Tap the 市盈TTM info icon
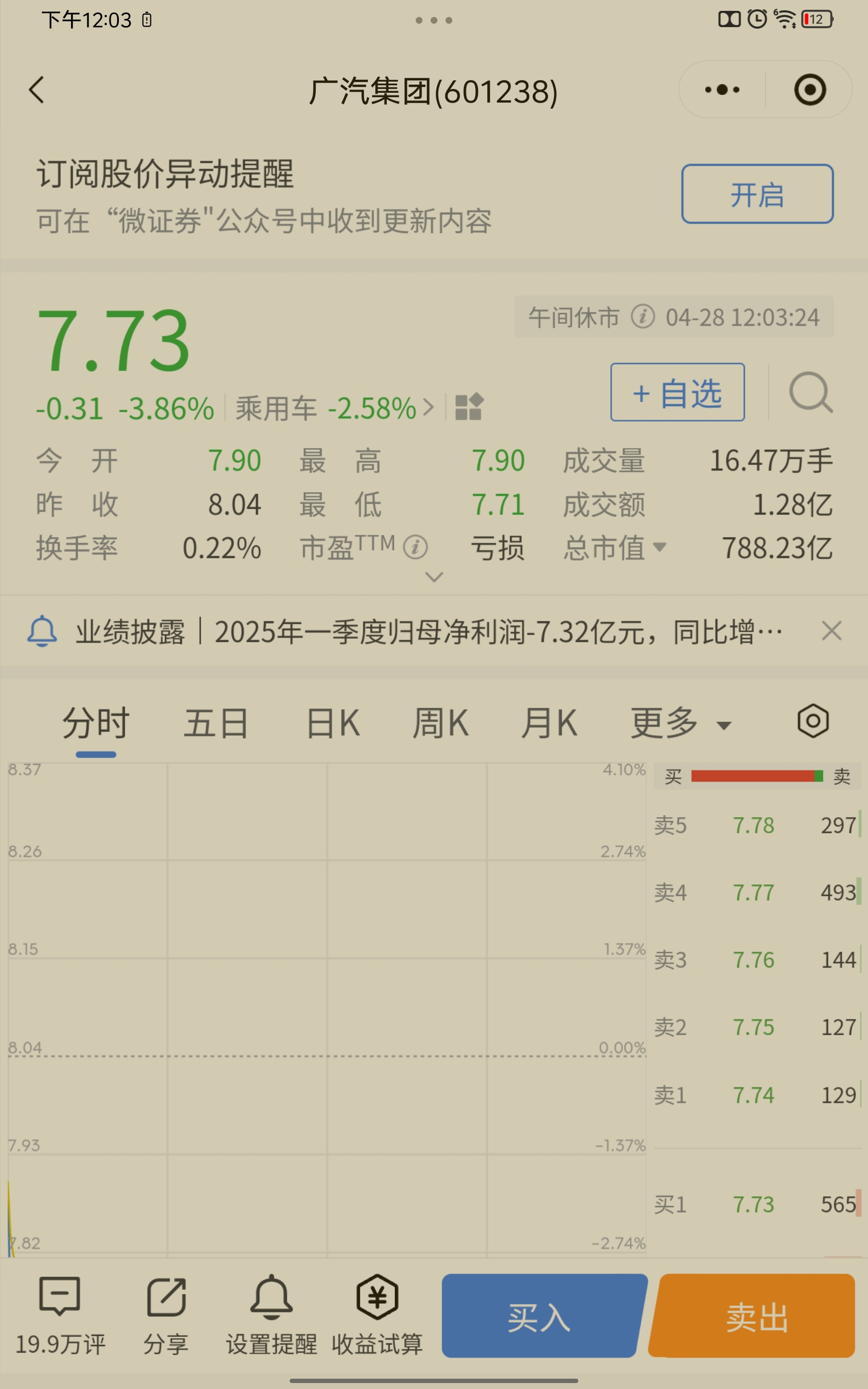The width and height of the screenshot is (868, 1389). coord(415,547)
